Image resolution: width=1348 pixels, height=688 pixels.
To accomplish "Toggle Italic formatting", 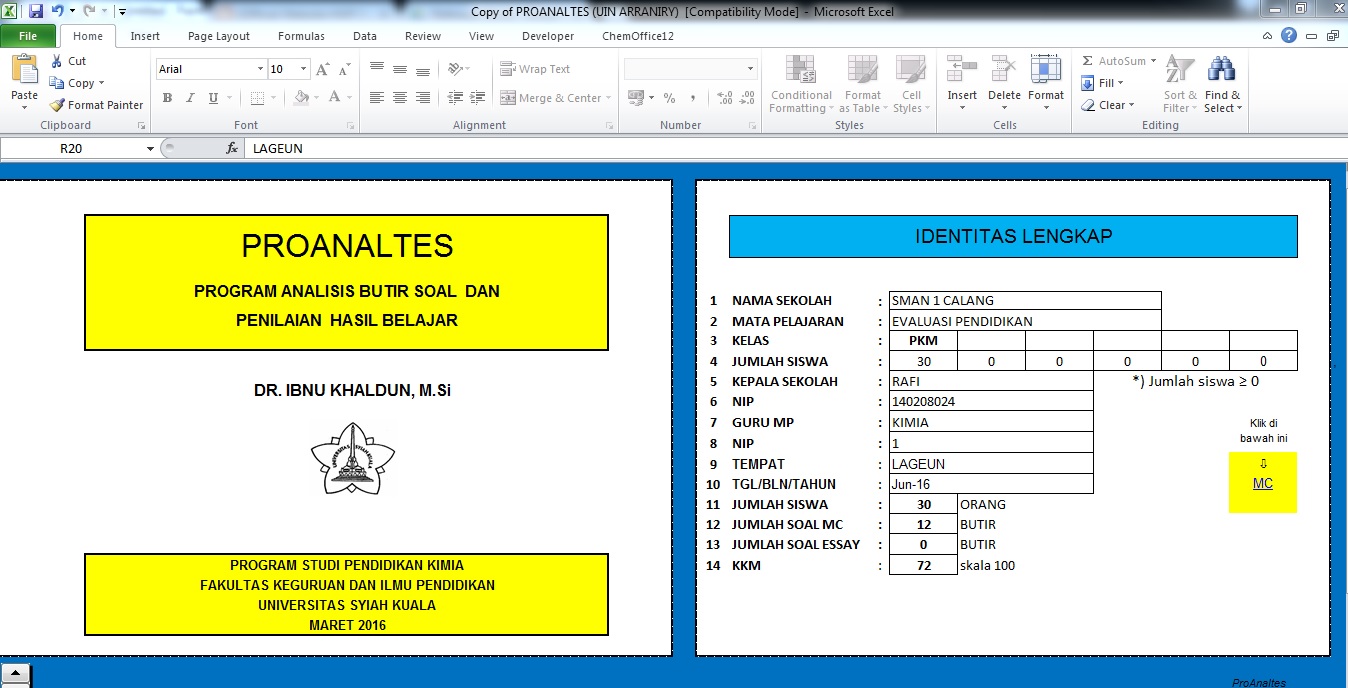I will (190, 98).
